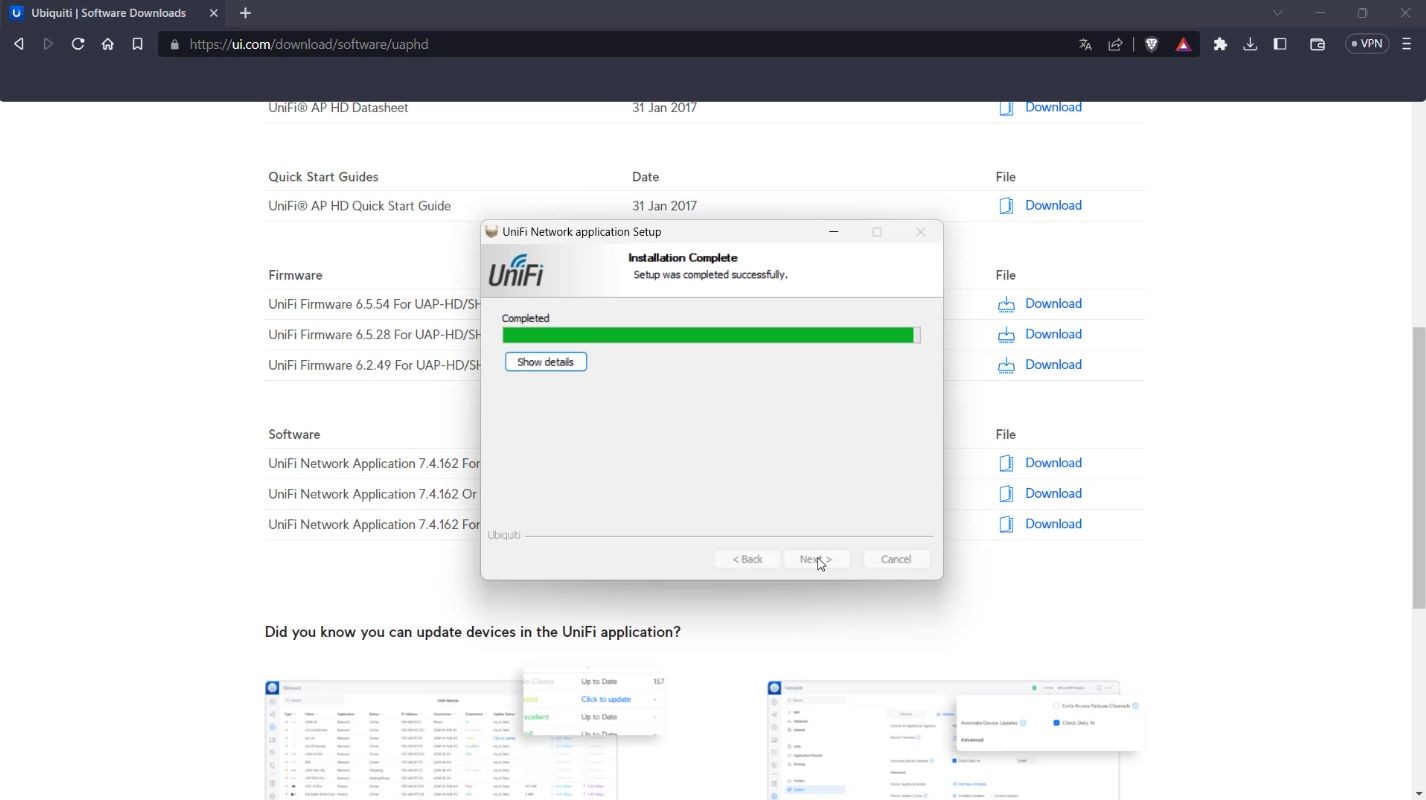Open the extensions puzzle icon

click(x=1220, y=44)
